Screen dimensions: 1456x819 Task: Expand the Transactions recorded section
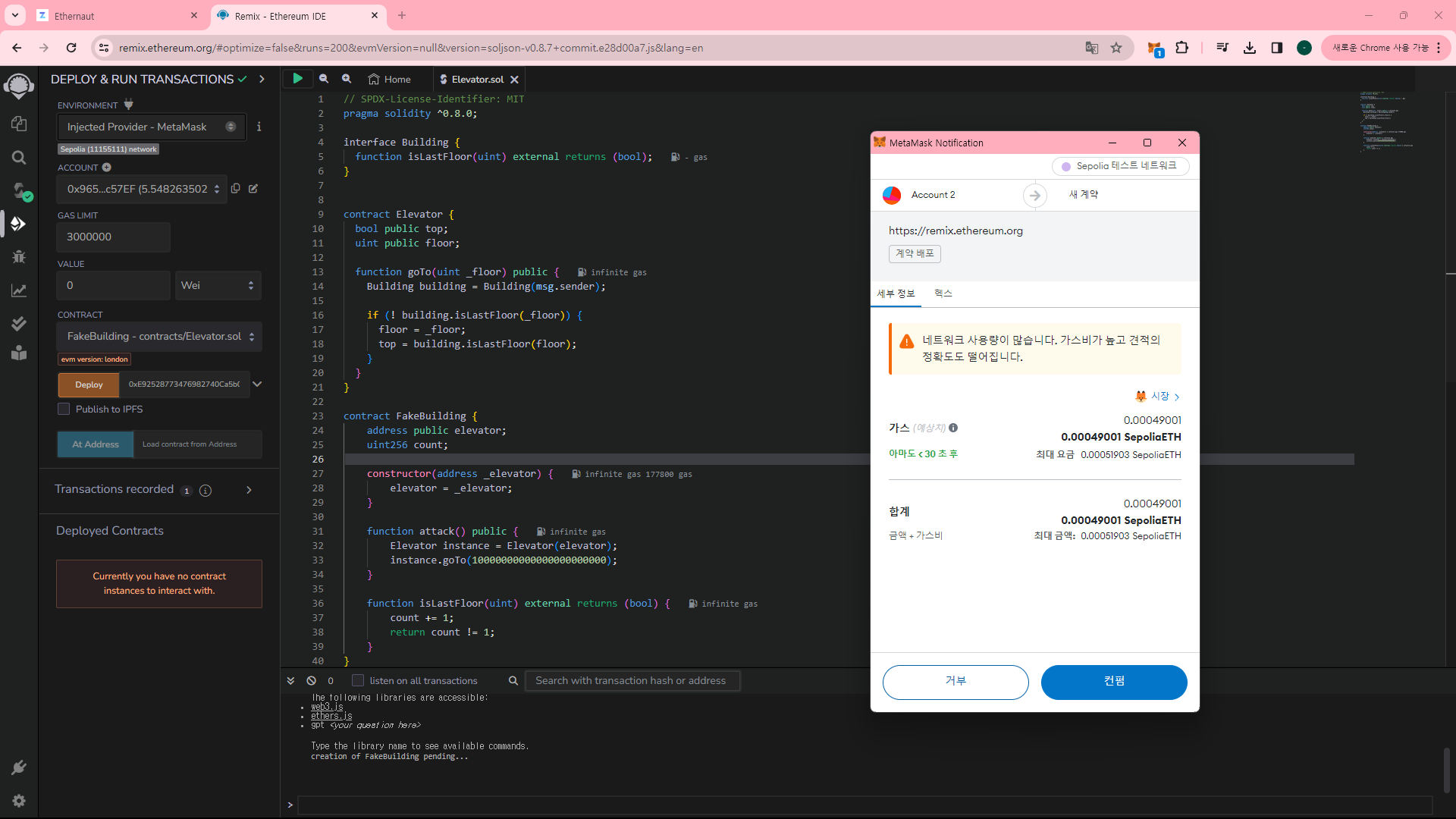pos(249,490)
